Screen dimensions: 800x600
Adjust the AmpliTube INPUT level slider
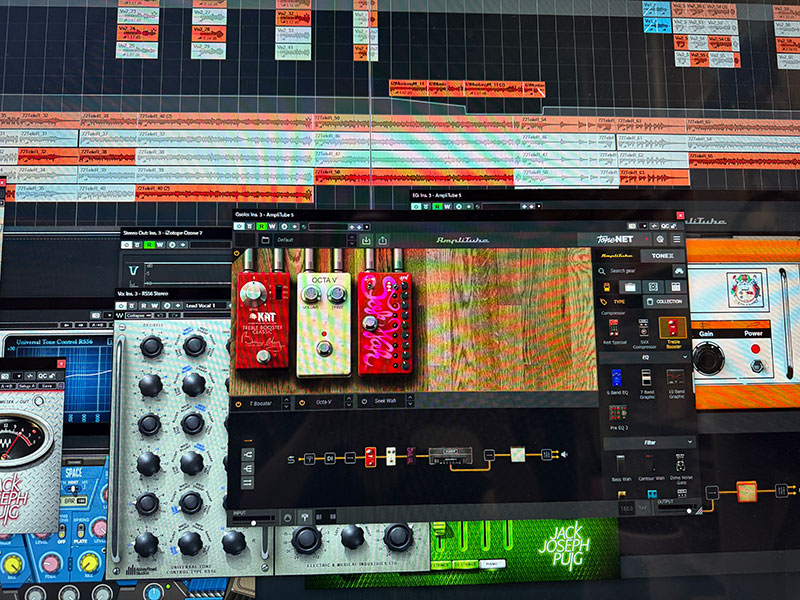(254, 522)
